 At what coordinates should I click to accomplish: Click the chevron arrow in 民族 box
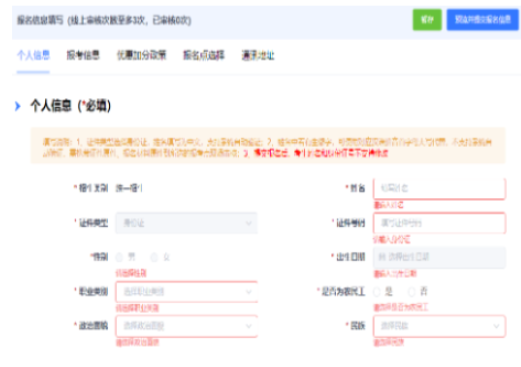point(496,326)
